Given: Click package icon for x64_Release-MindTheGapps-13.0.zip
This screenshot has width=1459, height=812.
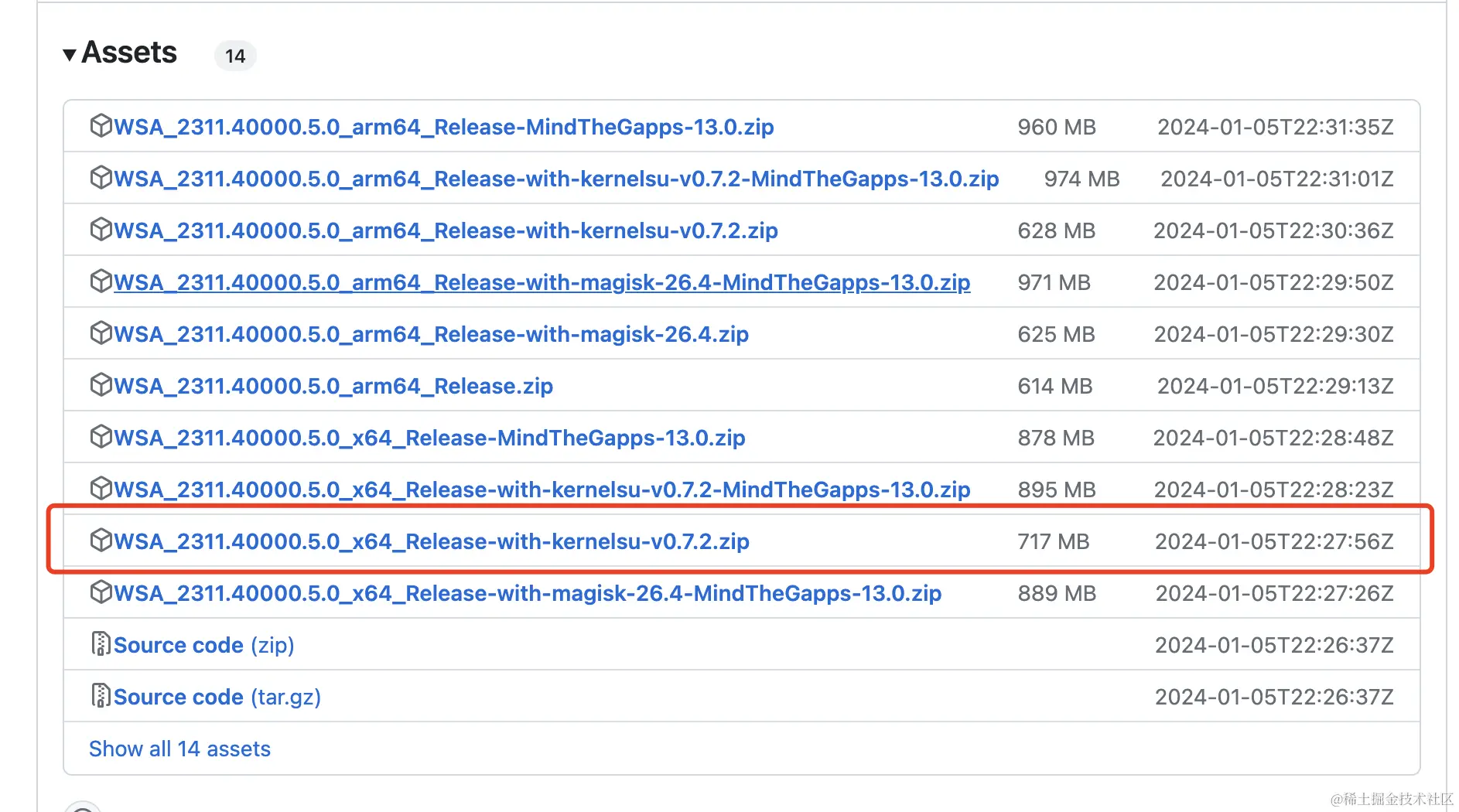Looking at the screenshot, I should coord(101,436).
